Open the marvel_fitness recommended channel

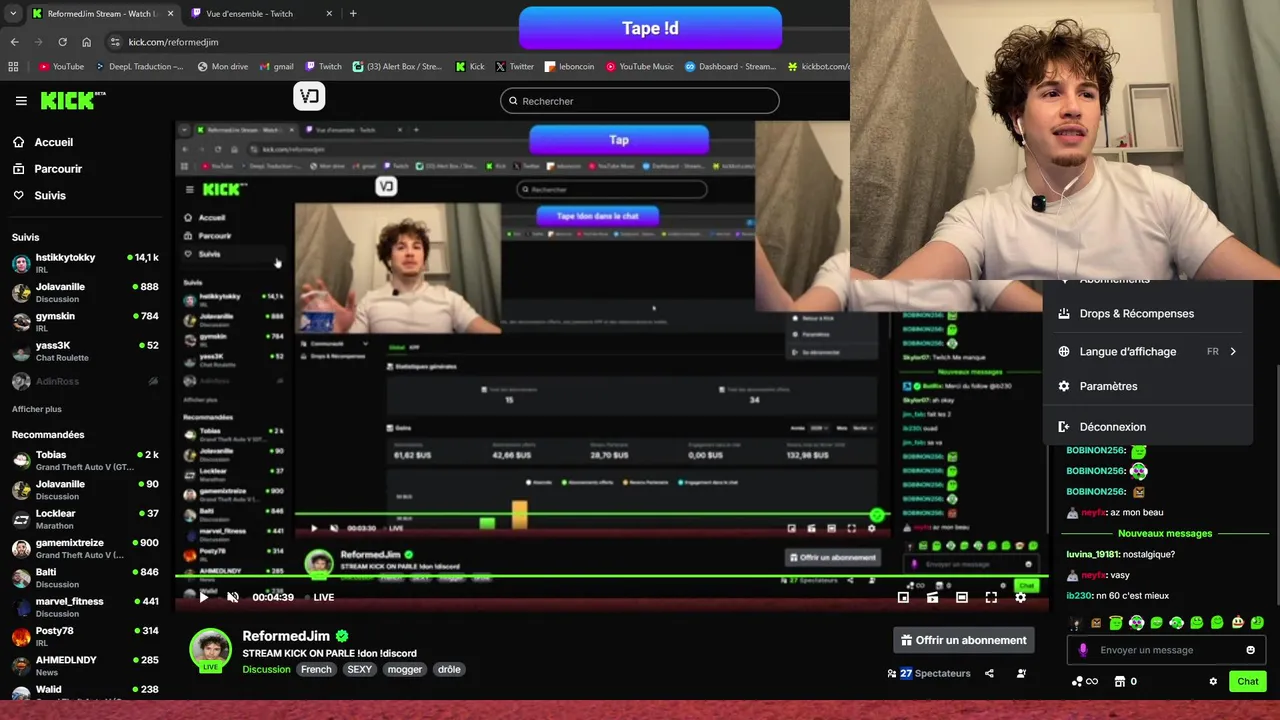pos(85,607)
